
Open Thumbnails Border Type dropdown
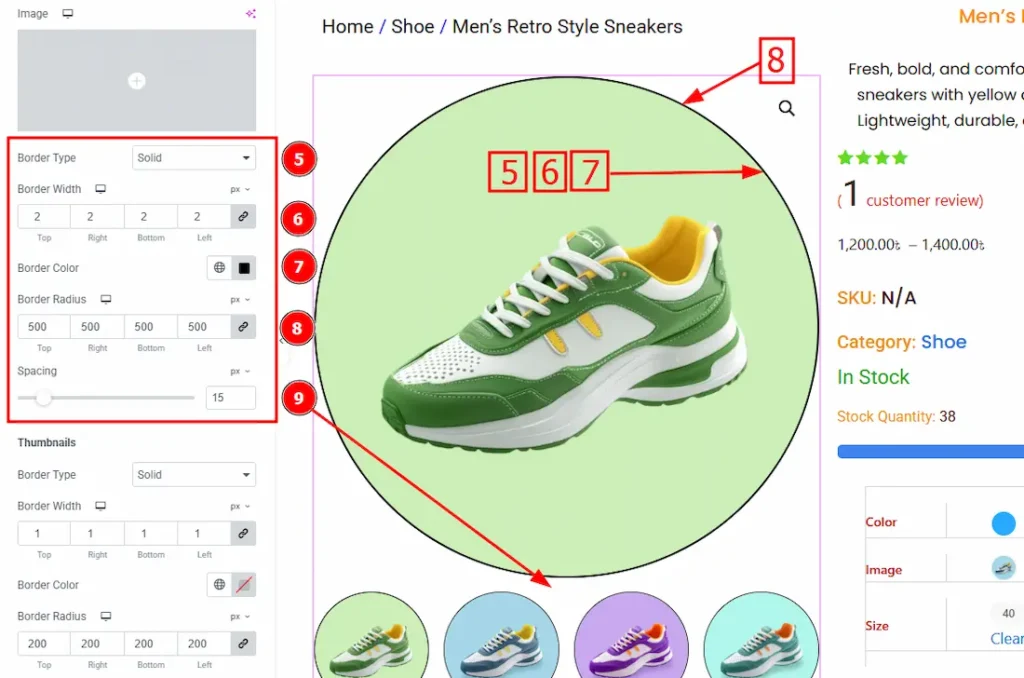click(194, 475)
